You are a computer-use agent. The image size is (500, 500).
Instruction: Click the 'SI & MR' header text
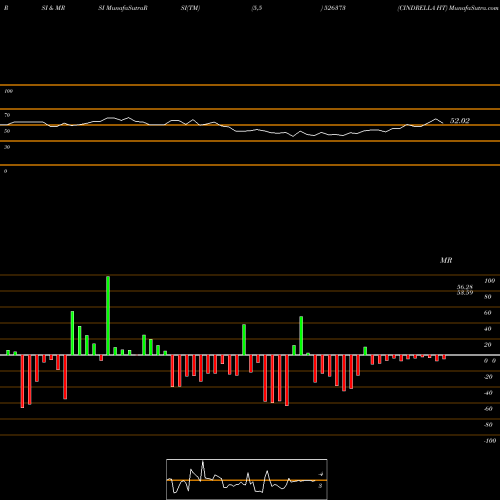point(53,8)
